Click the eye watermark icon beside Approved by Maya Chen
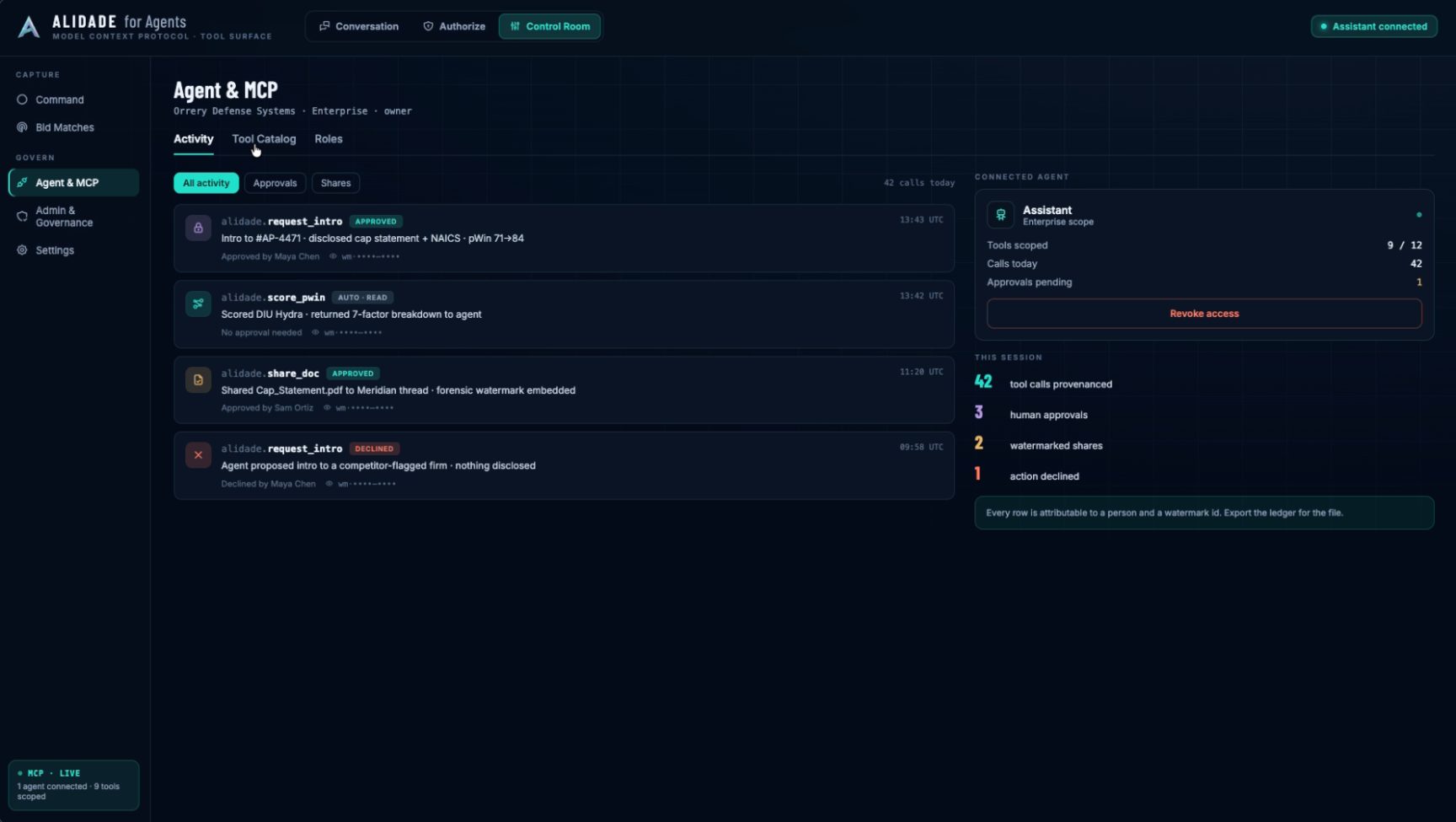The height and width of the screenshot is (822, 1456). [333, 256]
